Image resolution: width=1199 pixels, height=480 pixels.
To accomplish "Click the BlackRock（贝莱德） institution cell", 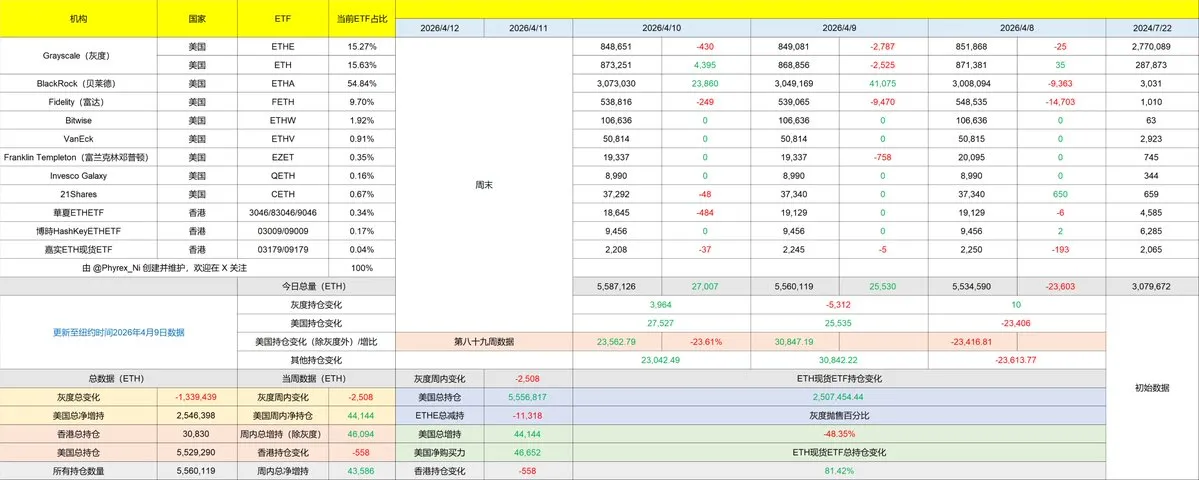I will (x=78, y=83).
